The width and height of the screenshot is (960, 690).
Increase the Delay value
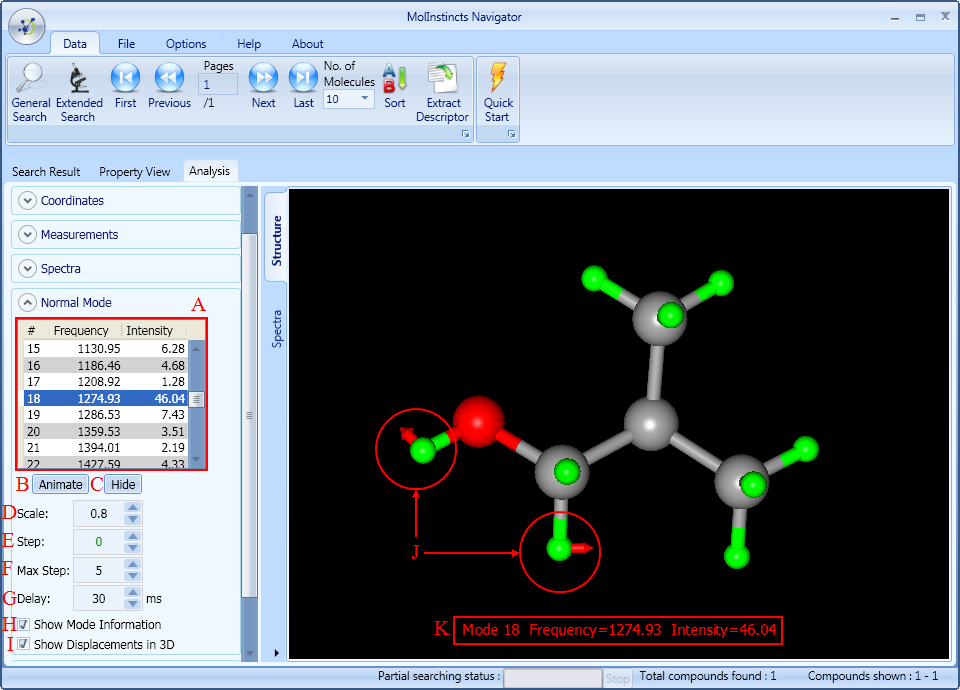(133, 592)
